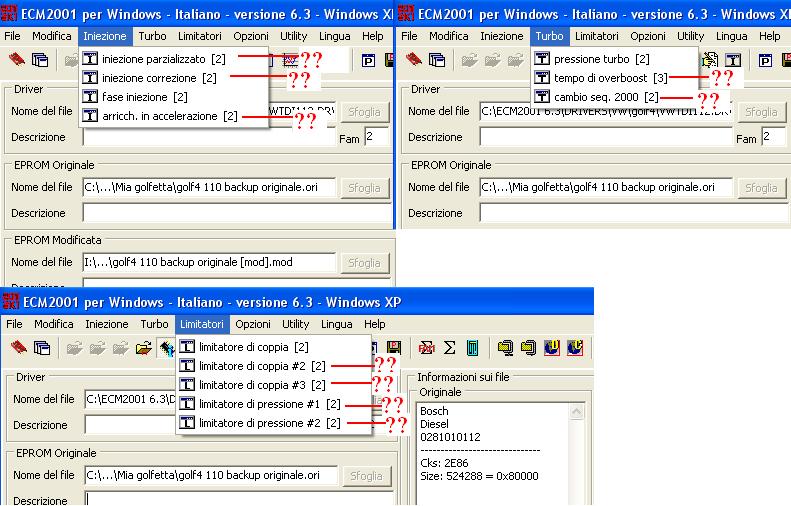Viewport: 791px width, 506px height.
Task: Choose 'limitatore di pressione #1 [2]' entry
Action: (x=274, y=404)
